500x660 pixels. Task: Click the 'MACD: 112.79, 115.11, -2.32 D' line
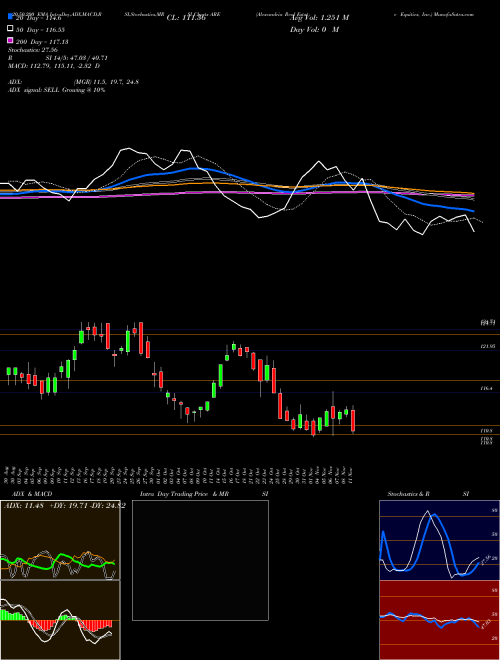54,66
